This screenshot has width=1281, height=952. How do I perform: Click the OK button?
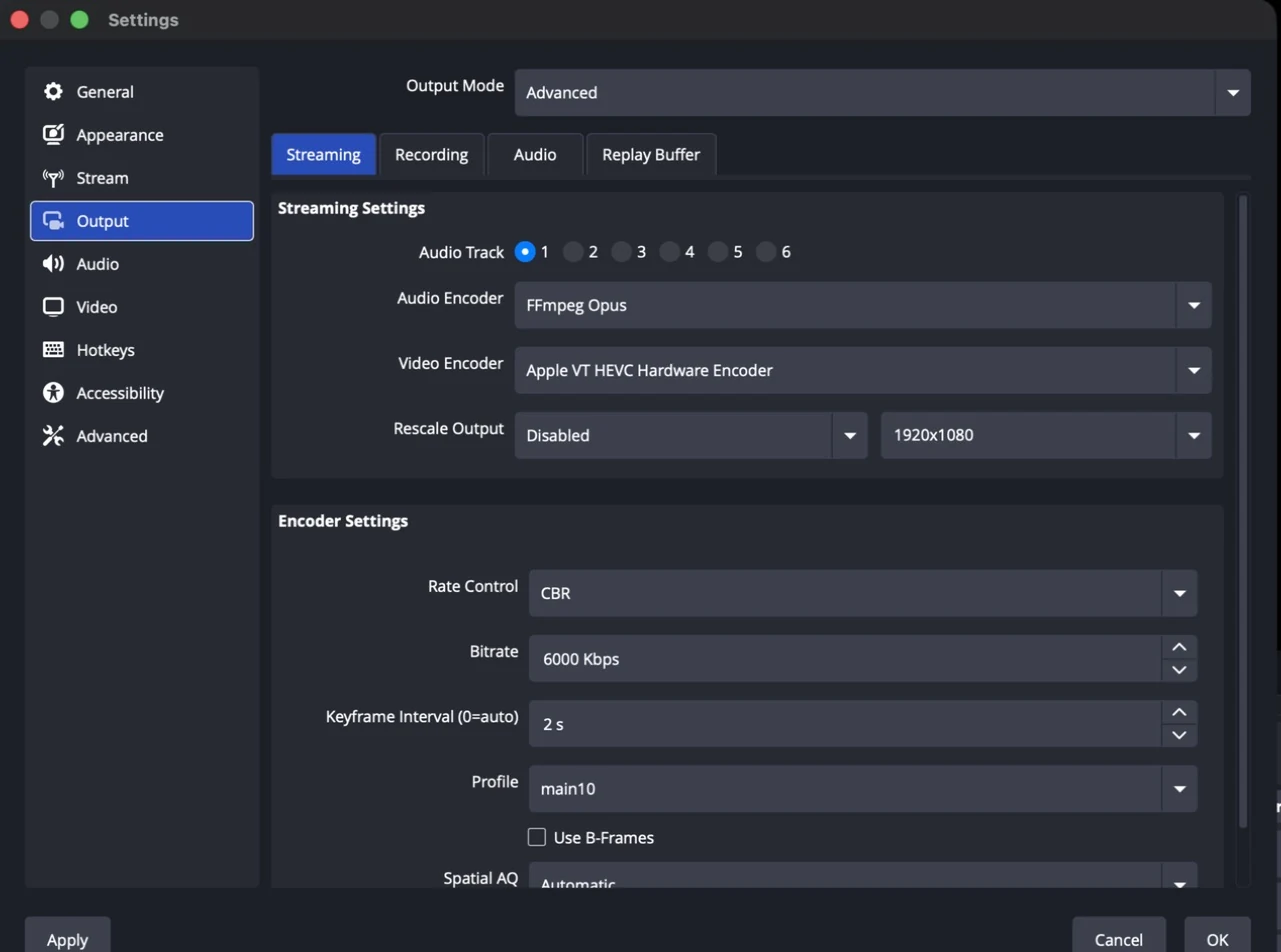(1217, 935)
